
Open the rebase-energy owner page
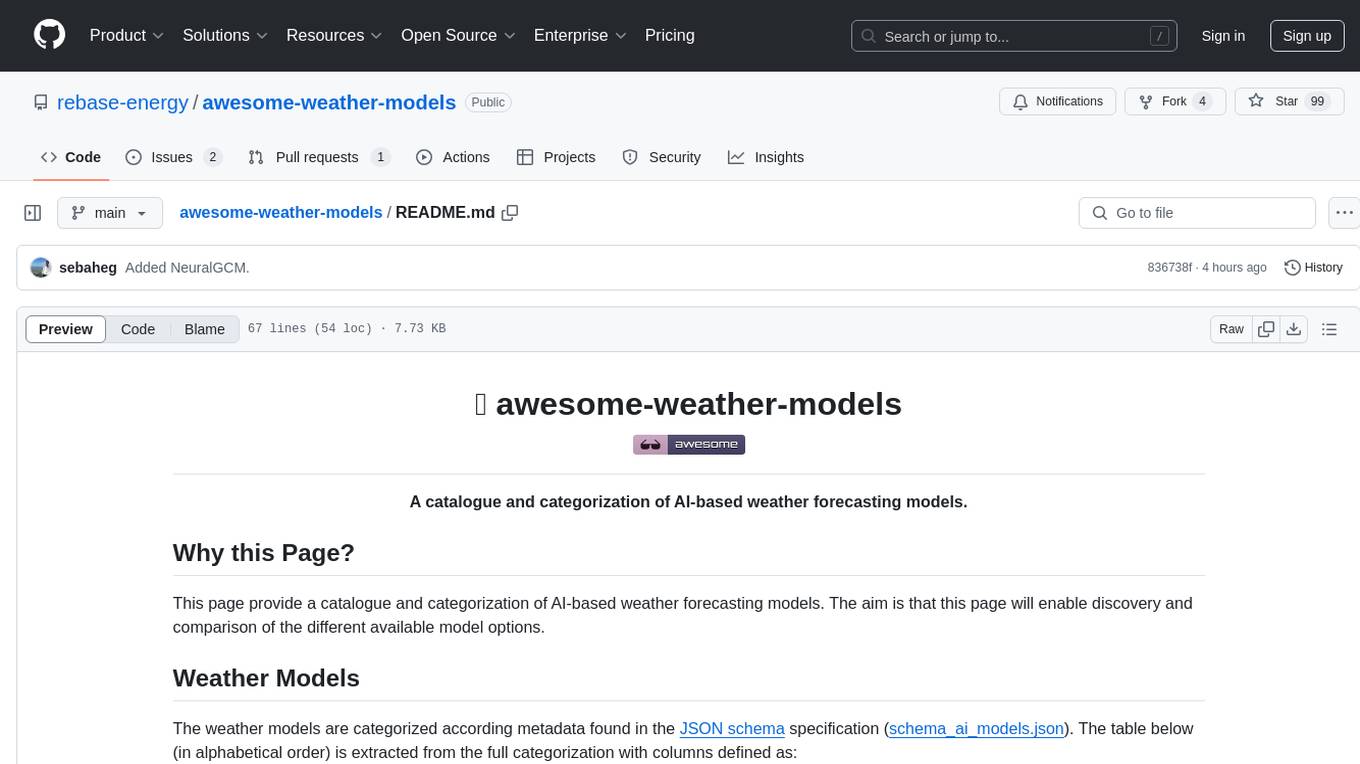122,102
